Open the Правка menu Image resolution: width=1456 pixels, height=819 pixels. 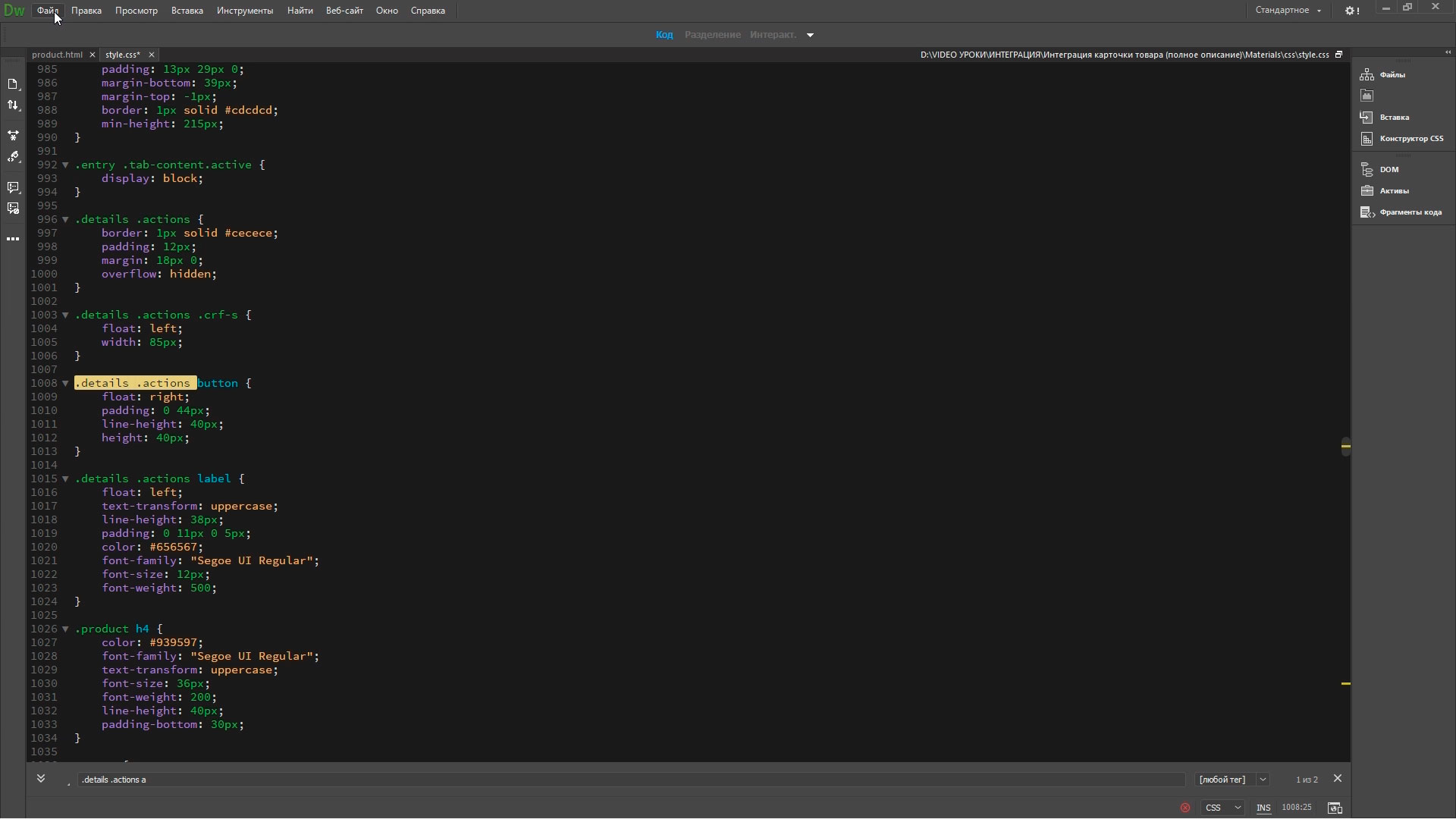[86, 11]
